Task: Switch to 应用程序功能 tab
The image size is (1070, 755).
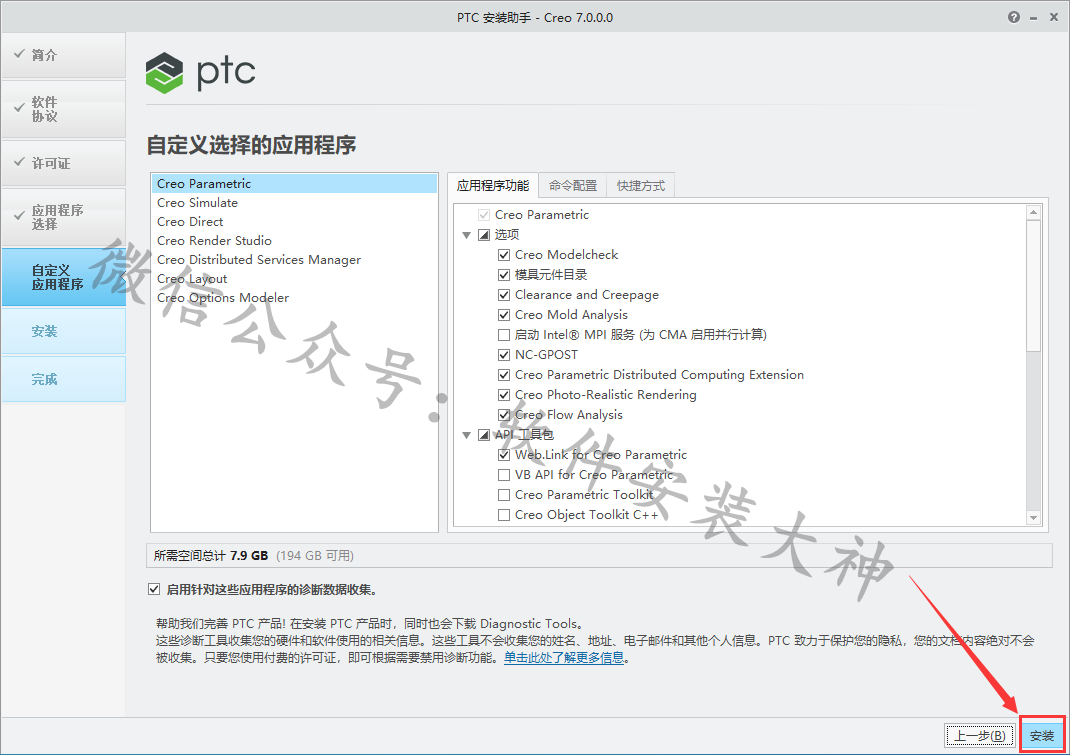Action: (493, 186)
